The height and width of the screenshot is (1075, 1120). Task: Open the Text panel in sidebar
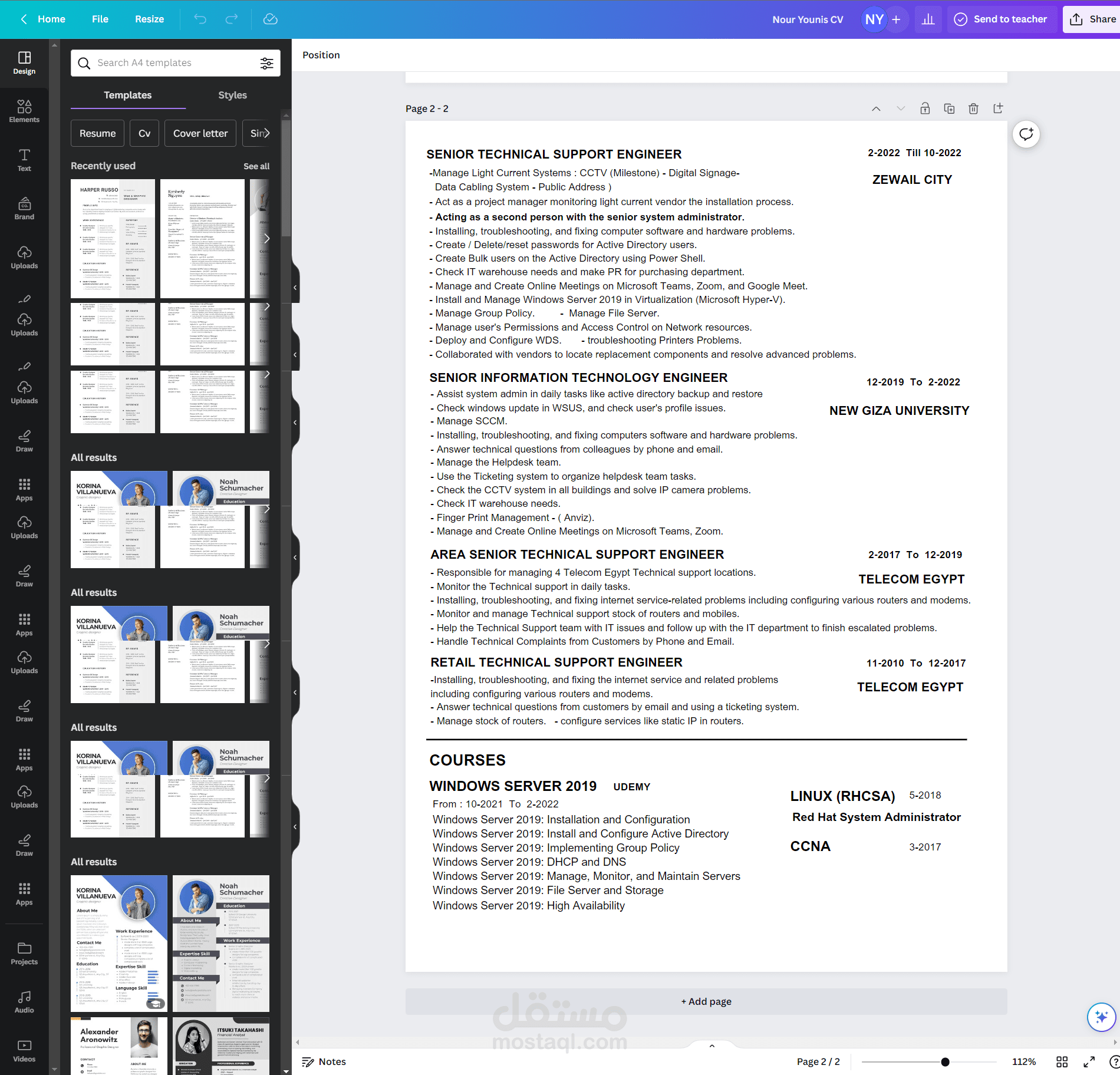click(x=24, y=160)
